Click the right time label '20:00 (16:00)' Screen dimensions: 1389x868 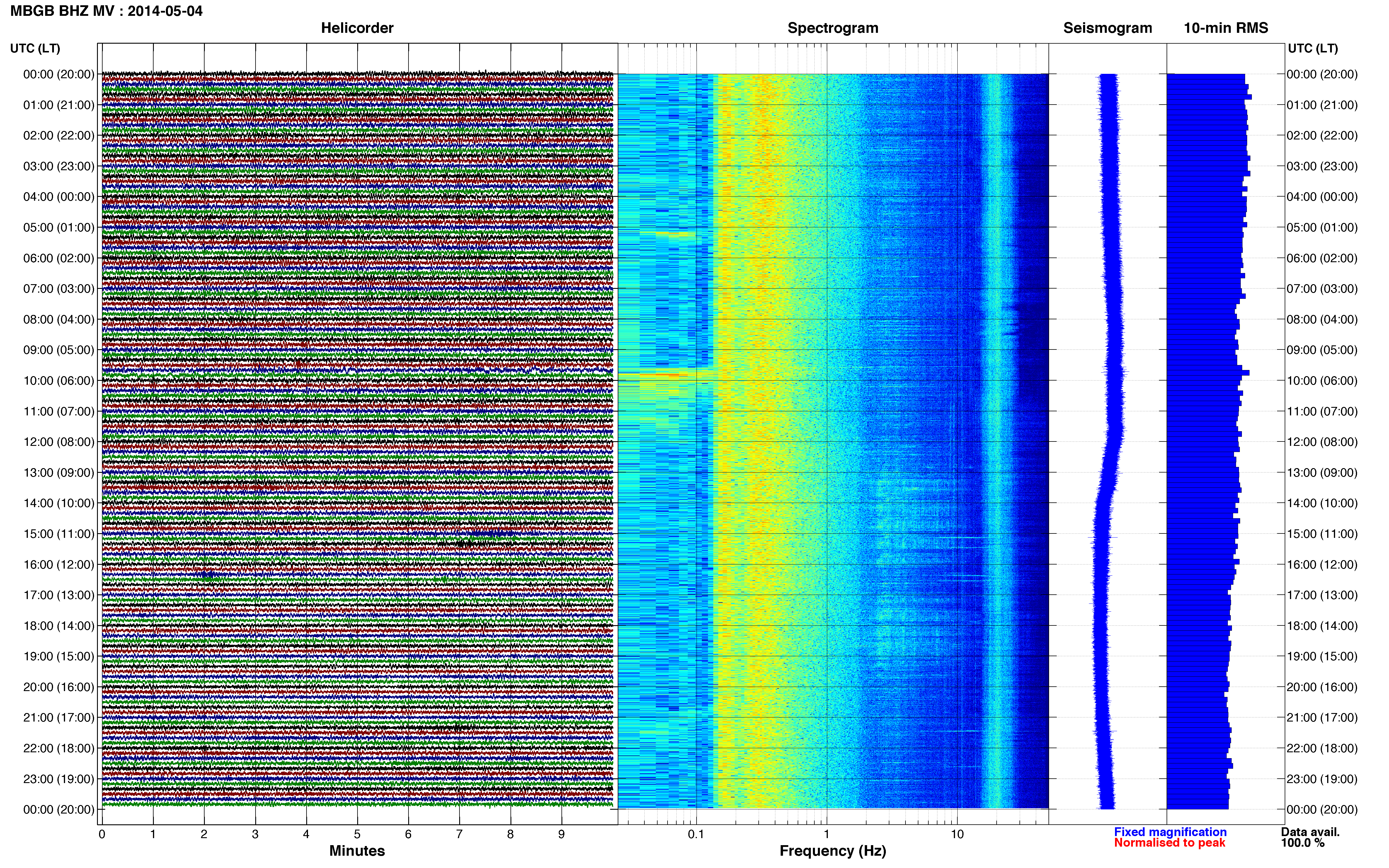(x=1322, y=687)
